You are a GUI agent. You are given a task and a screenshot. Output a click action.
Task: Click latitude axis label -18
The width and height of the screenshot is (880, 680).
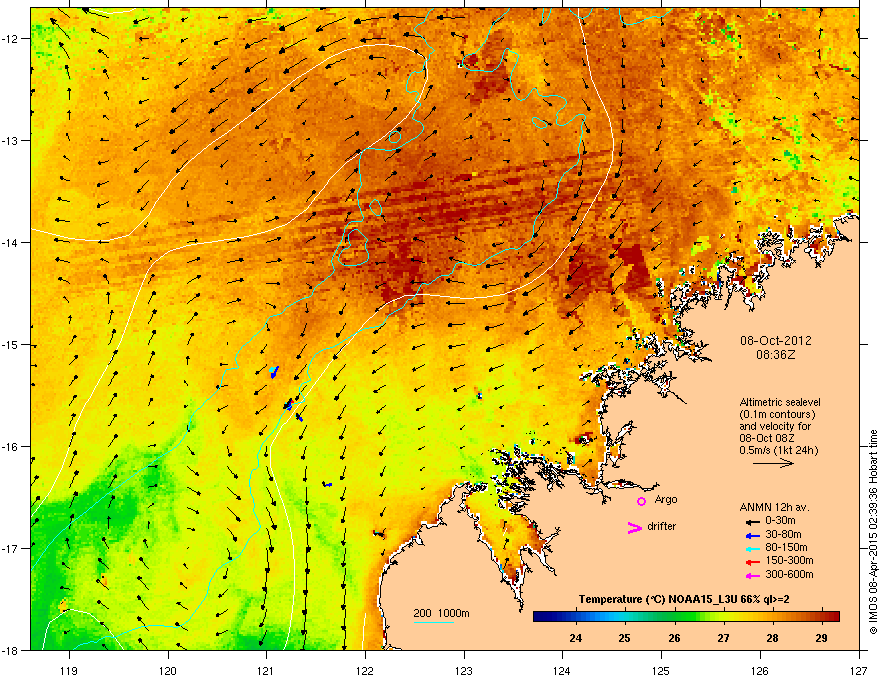[x=10, y=651]
